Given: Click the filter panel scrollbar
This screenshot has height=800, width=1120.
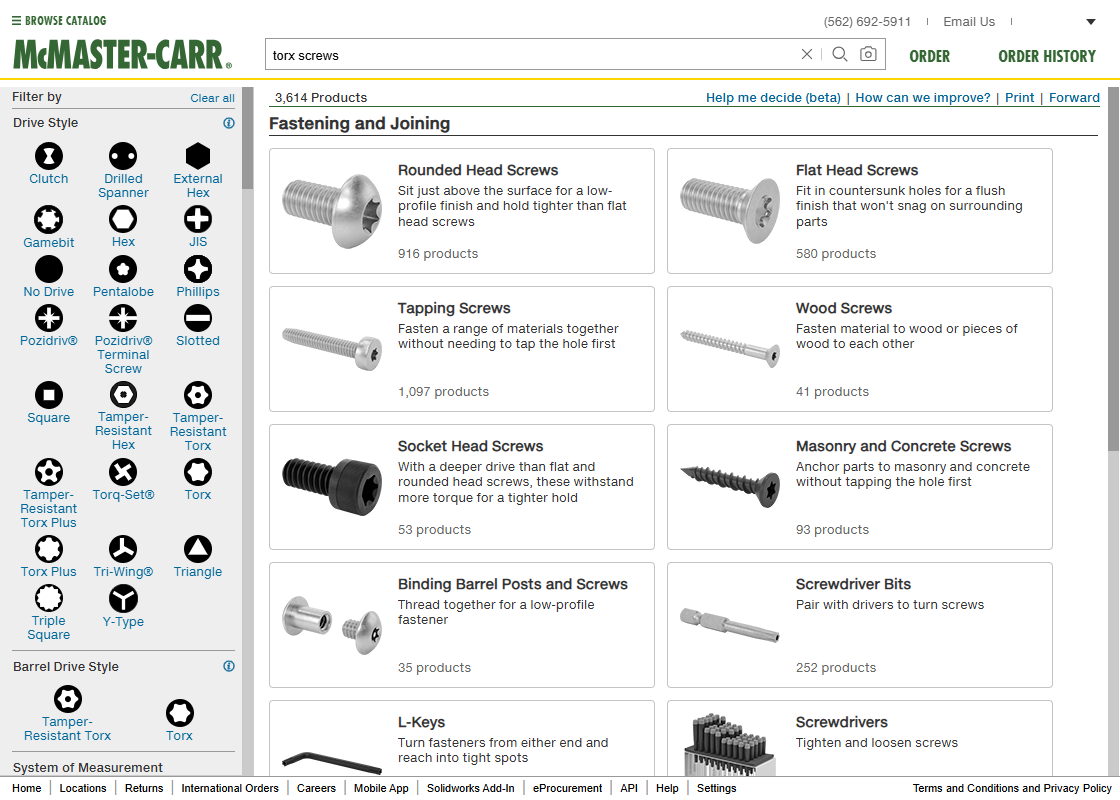Looking at the screenshot, I should [248, 139].
